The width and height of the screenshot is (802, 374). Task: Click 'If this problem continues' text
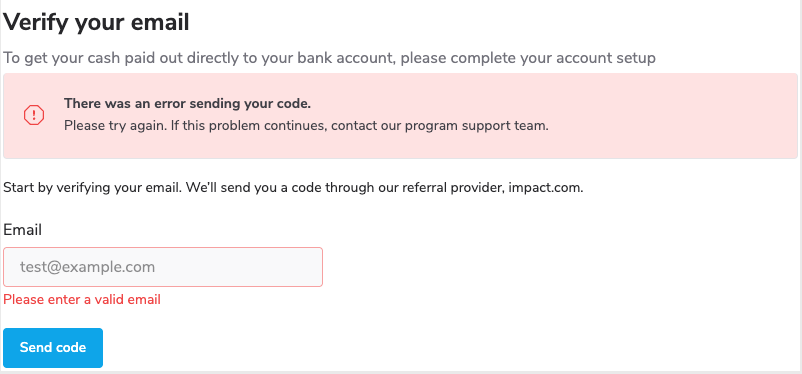[248, 125]
